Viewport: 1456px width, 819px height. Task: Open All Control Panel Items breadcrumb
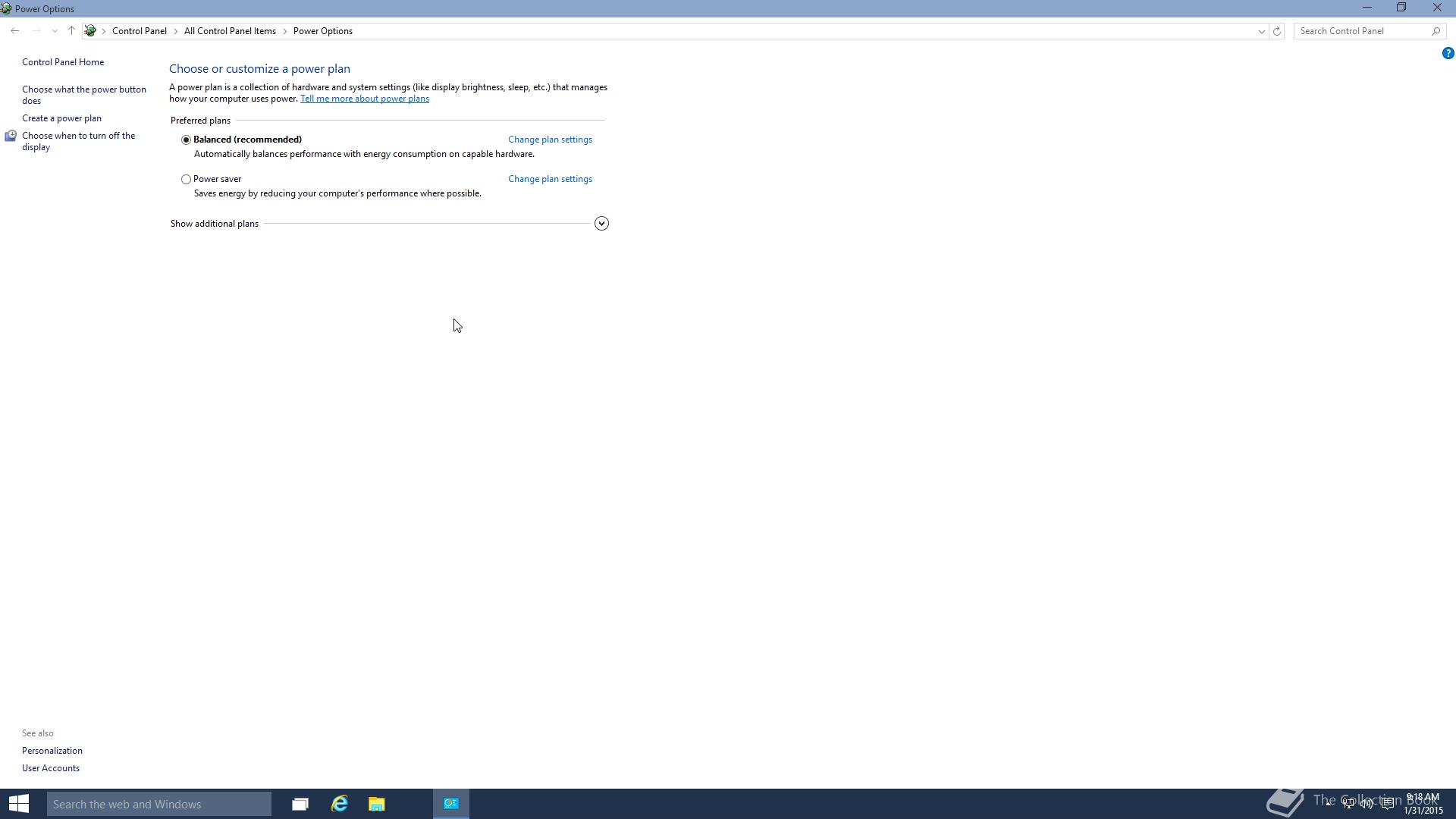tap(230, 31)
